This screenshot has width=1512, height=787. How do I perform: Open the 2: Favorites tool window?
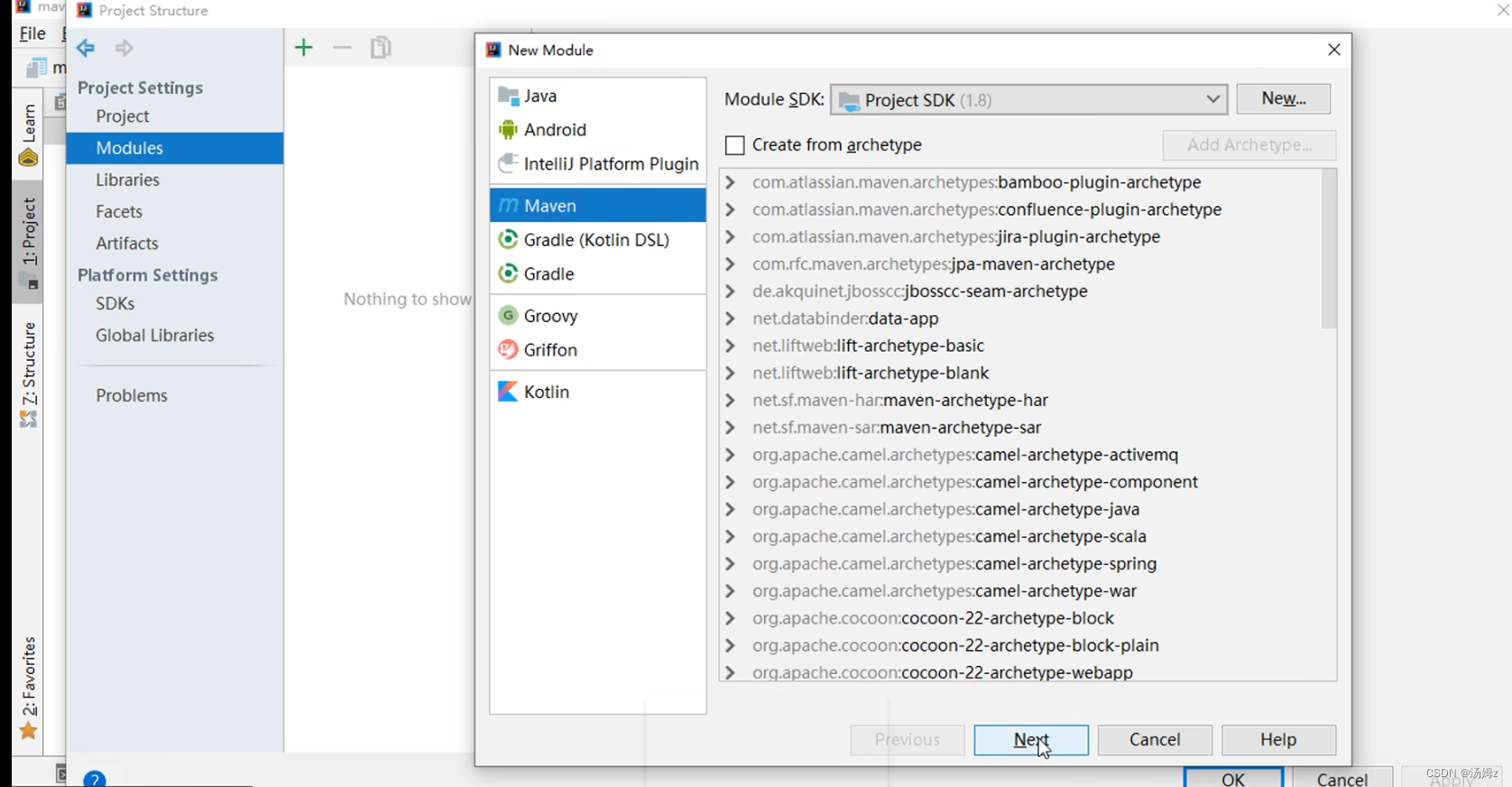tap(29, 688)
